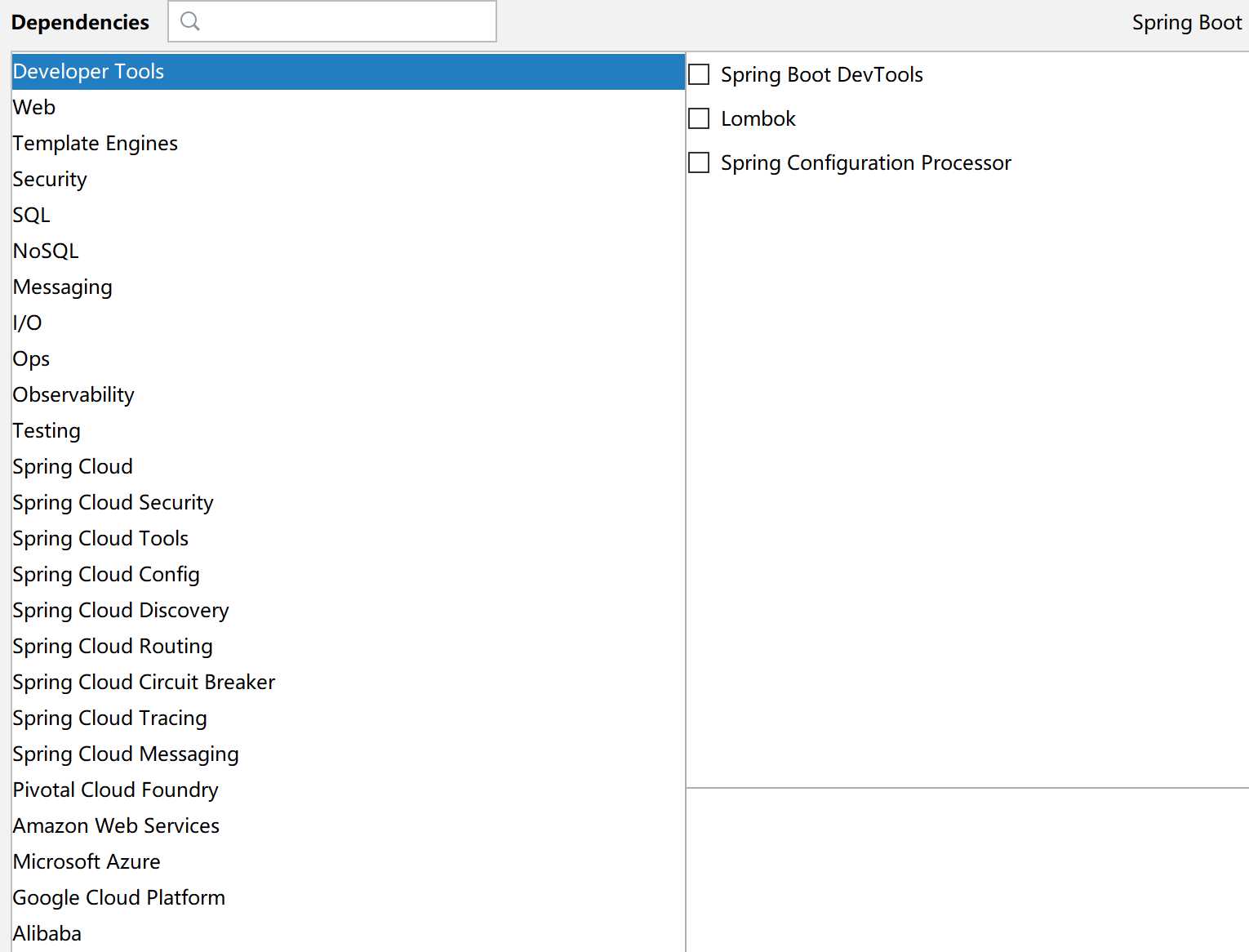Select Pivotal Cloud Foundry category
The height and width of the screenshot is (952, 1249).
coord(349,790)
